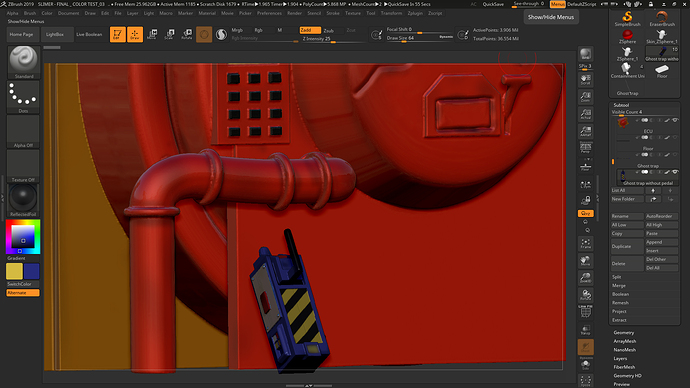Image resolution: width=690 pixels, height=388 pixels.
Task: Select the Rotate transform tool
Action: [187, 34]
